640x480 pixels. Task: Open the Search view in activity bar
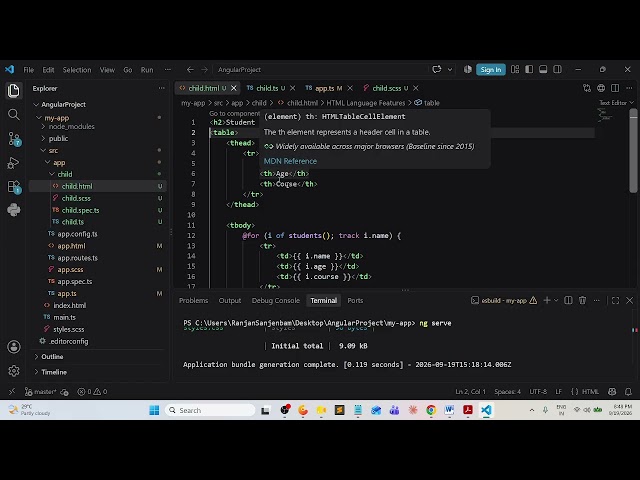(13, 115)
